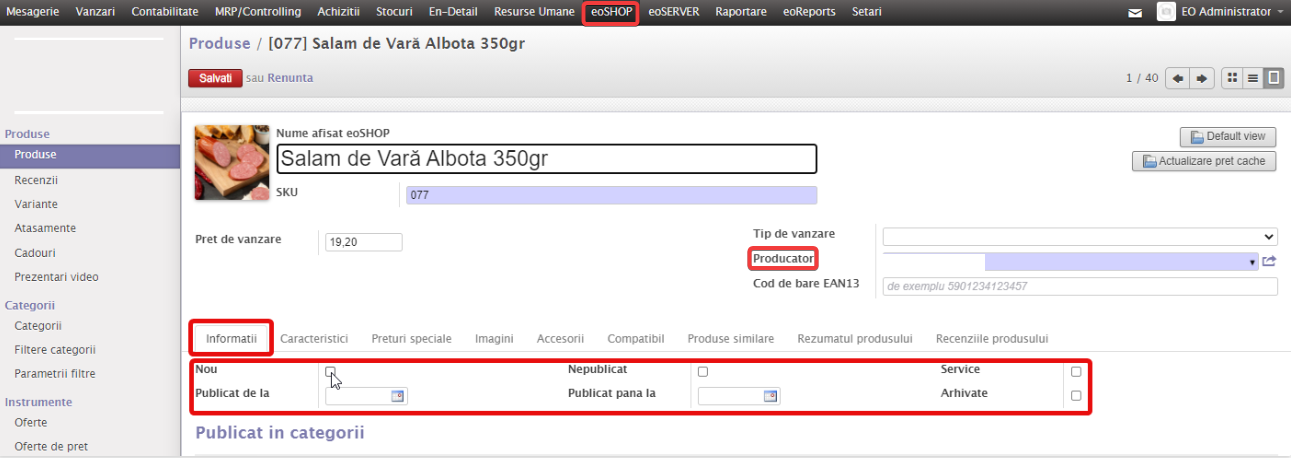Switch to form view icon
Screen dimensions: 1291x458
tap(1273, 78)
